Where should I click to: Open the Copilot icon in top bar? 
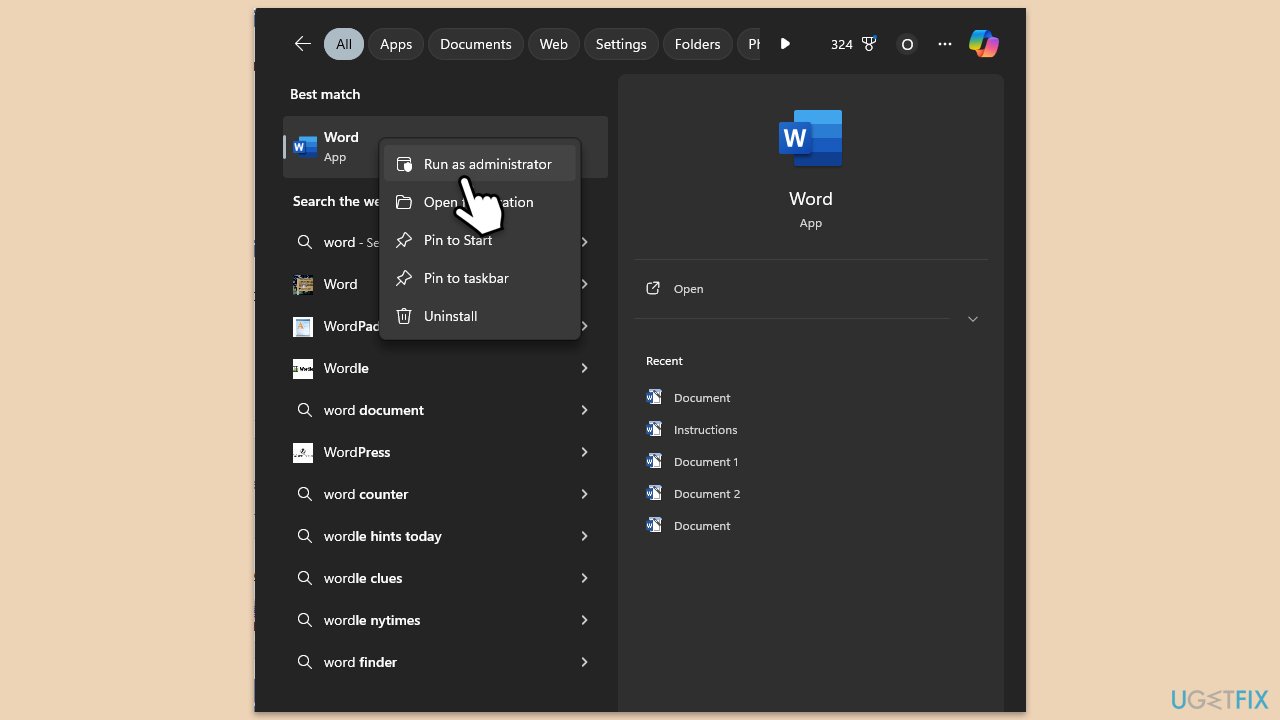[x=983, y=44]
